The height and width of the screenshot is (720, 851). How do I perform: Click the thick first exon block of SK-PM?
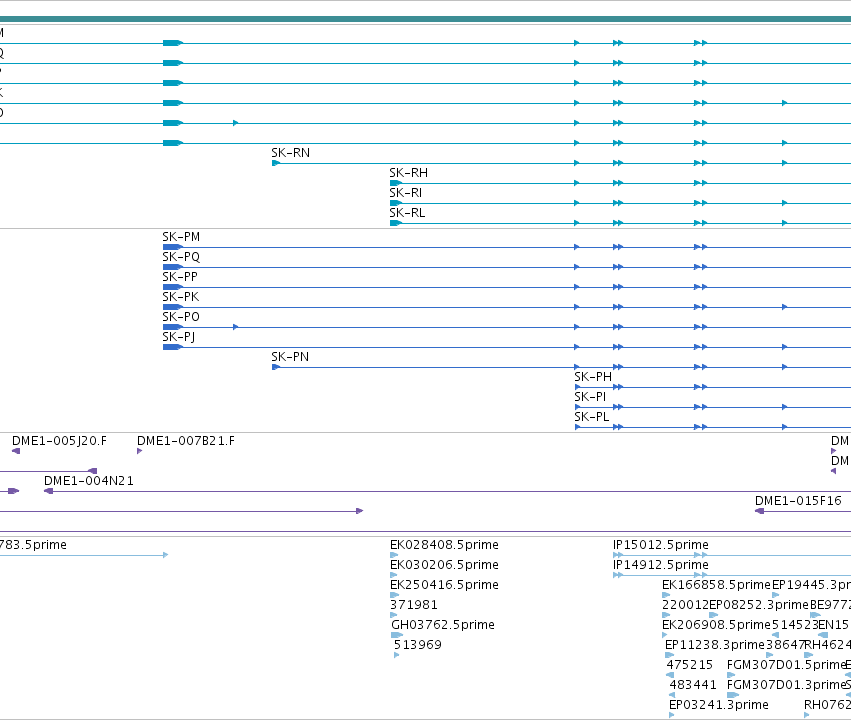point(173,247)
